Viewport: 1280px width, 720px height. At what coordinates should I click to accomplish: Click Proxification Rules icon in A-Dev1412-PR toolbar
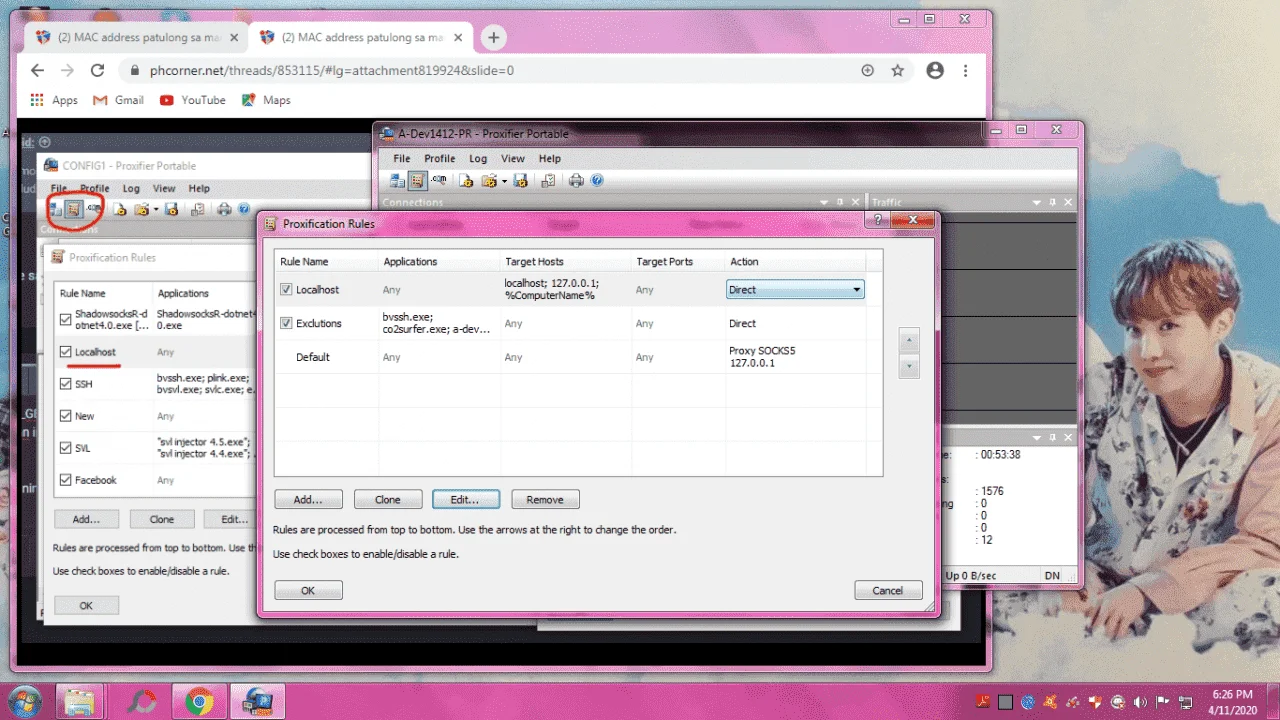418,181
